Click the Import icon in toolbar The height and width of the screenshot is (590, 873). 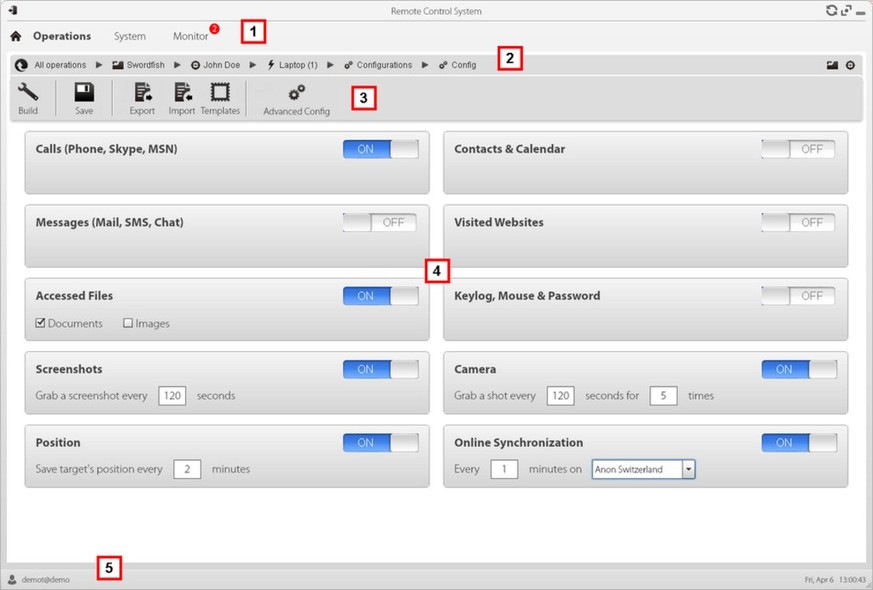[x=182, y=94]
